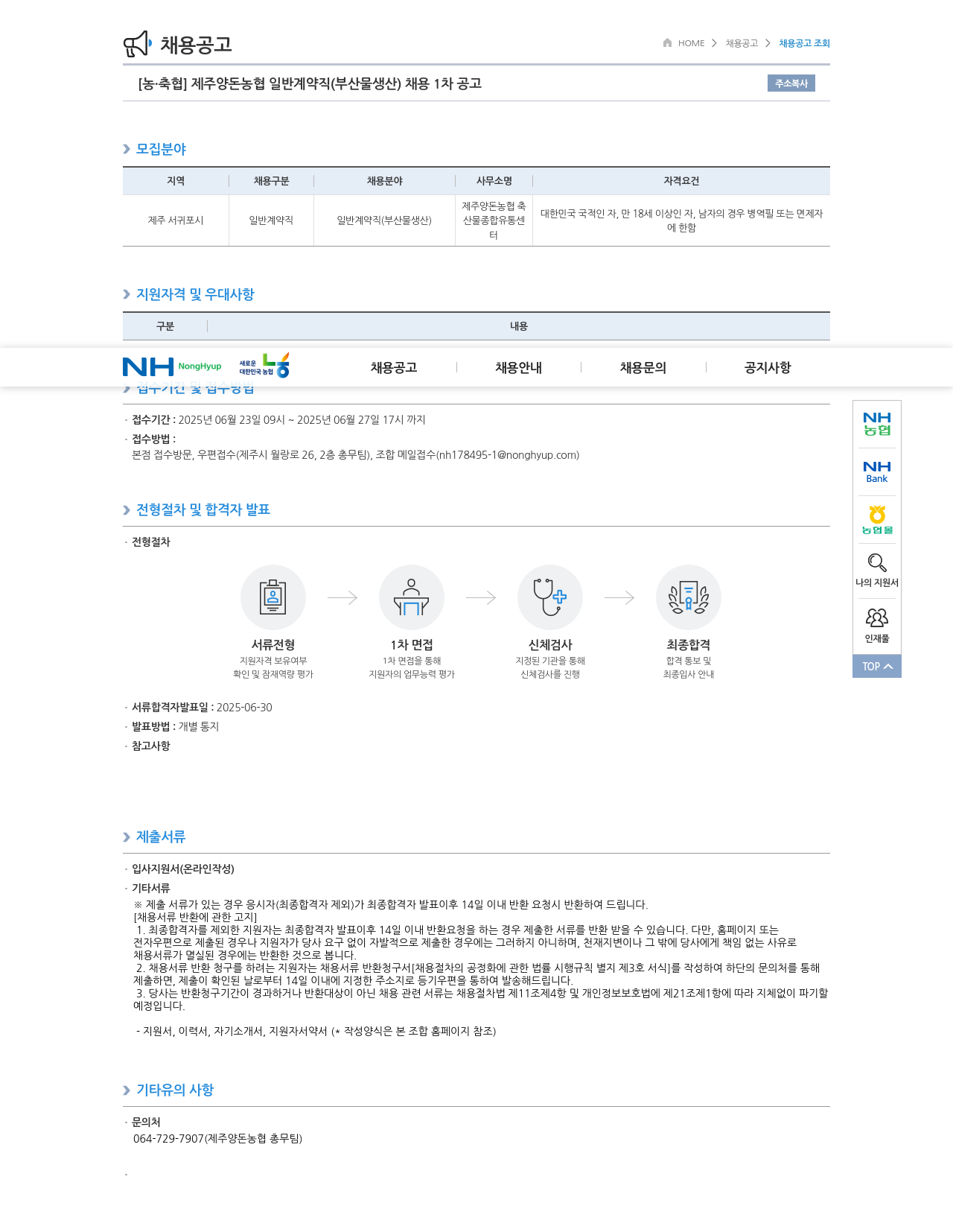This screenshot has height=1232, width=953.
Task: Click the 제주양돈농협 축산물종합유통센터 cell
Action: [x=494, y=220]
